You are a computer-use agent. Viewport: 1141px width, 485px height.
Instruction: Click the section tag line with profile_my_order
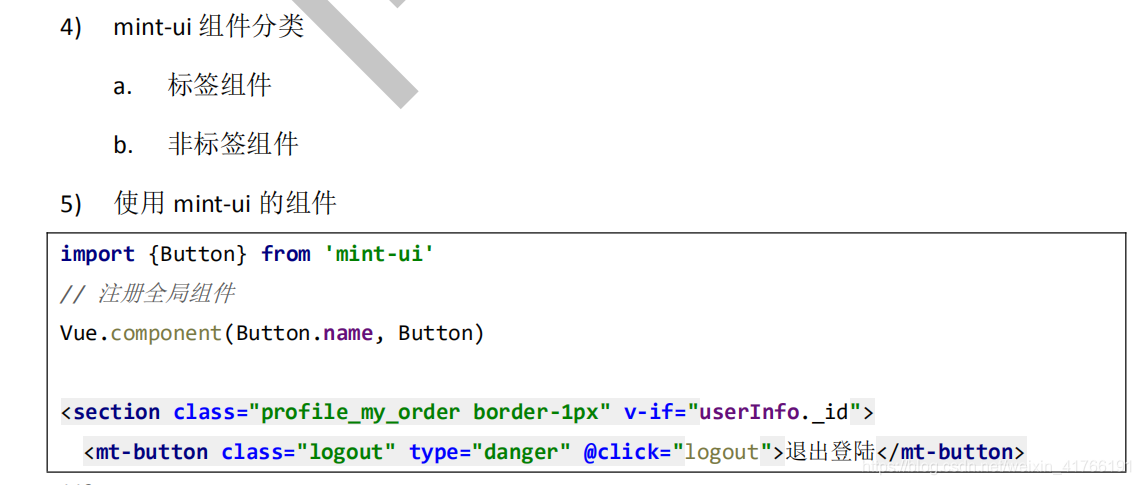coord(467,412)
